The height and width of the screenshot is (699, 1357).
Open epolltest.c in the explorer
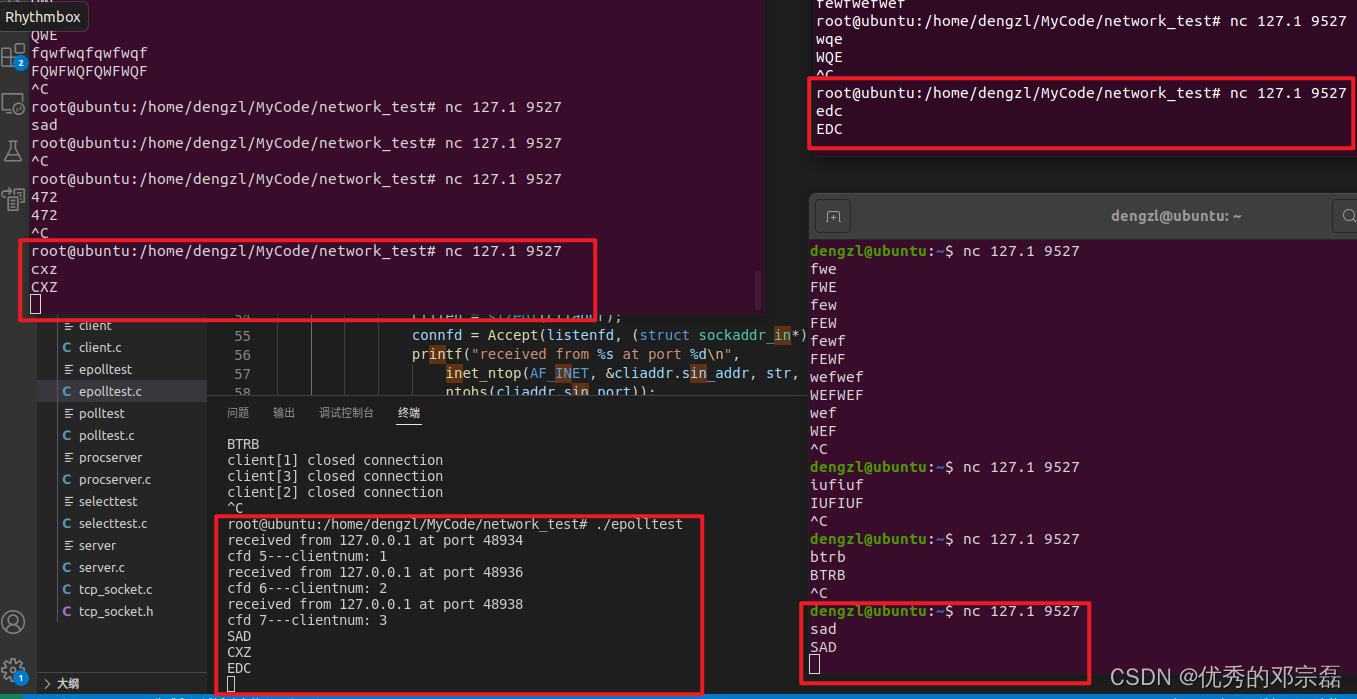coord(121,391)
